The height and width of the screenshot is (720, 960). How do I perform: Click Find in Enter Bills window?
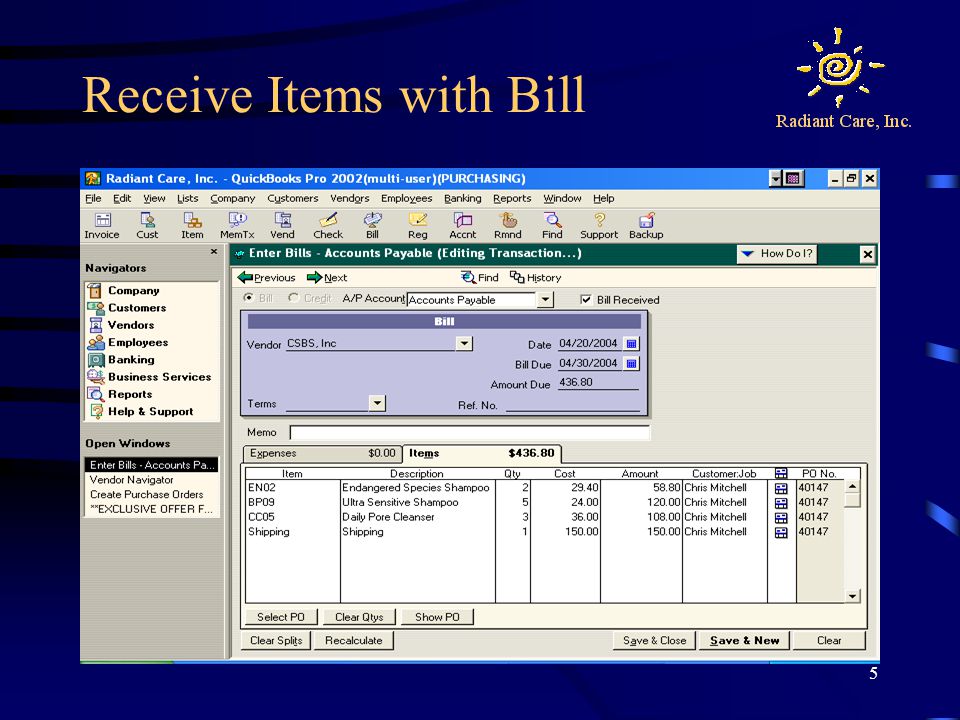tap(480, 277)
